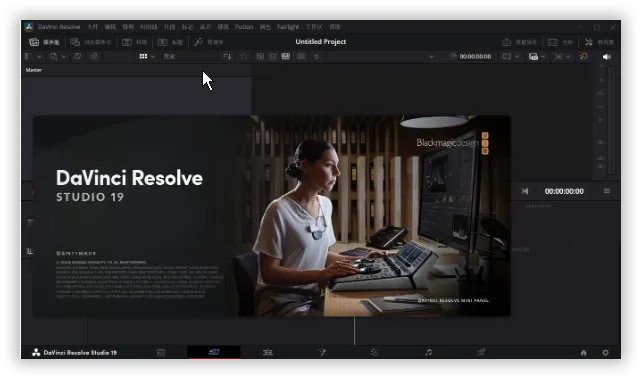The width and height of the screenshot is (641, 379).
Task: Switch to the Edit page tab
Action: [268, 352]
